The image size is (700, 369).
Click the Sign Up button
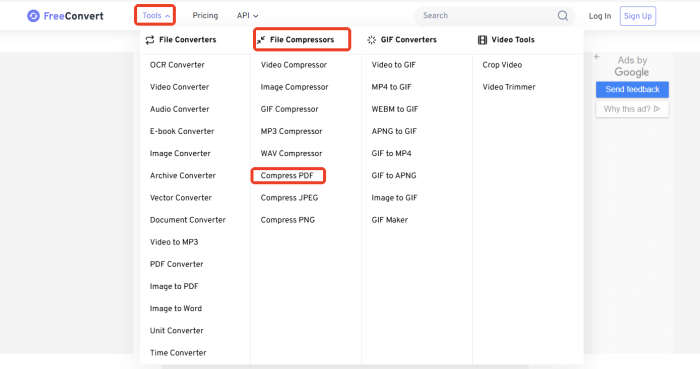click(x=638, y=16)
